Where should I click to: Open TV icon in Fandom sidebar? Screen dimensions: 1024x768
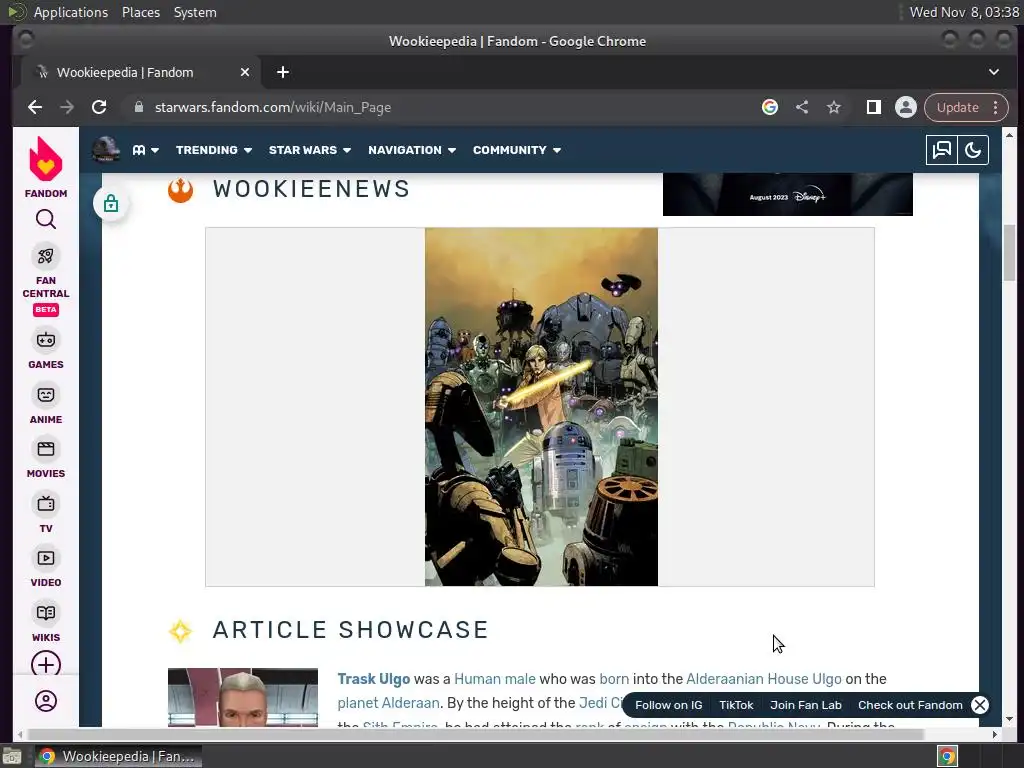[x=46, y=504]
